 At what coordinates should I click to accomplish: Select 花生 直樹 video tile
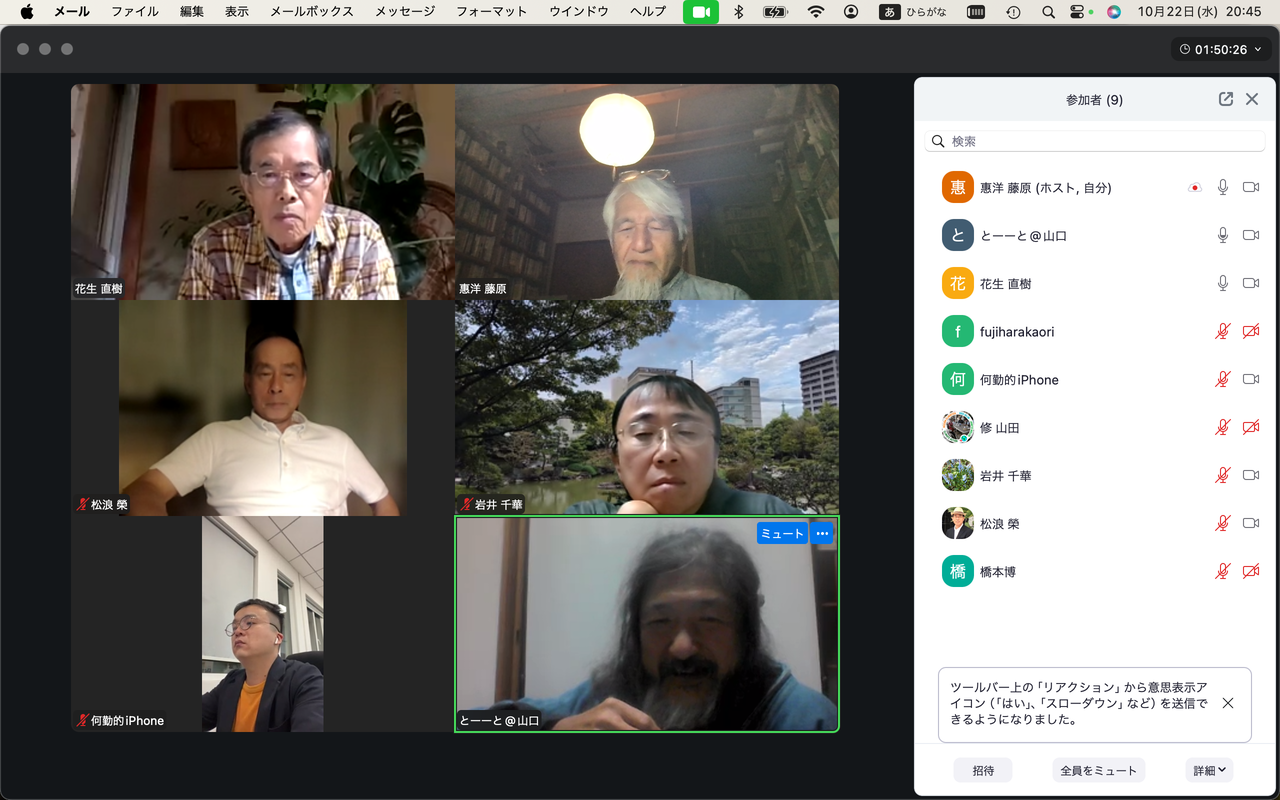(263, 192)
